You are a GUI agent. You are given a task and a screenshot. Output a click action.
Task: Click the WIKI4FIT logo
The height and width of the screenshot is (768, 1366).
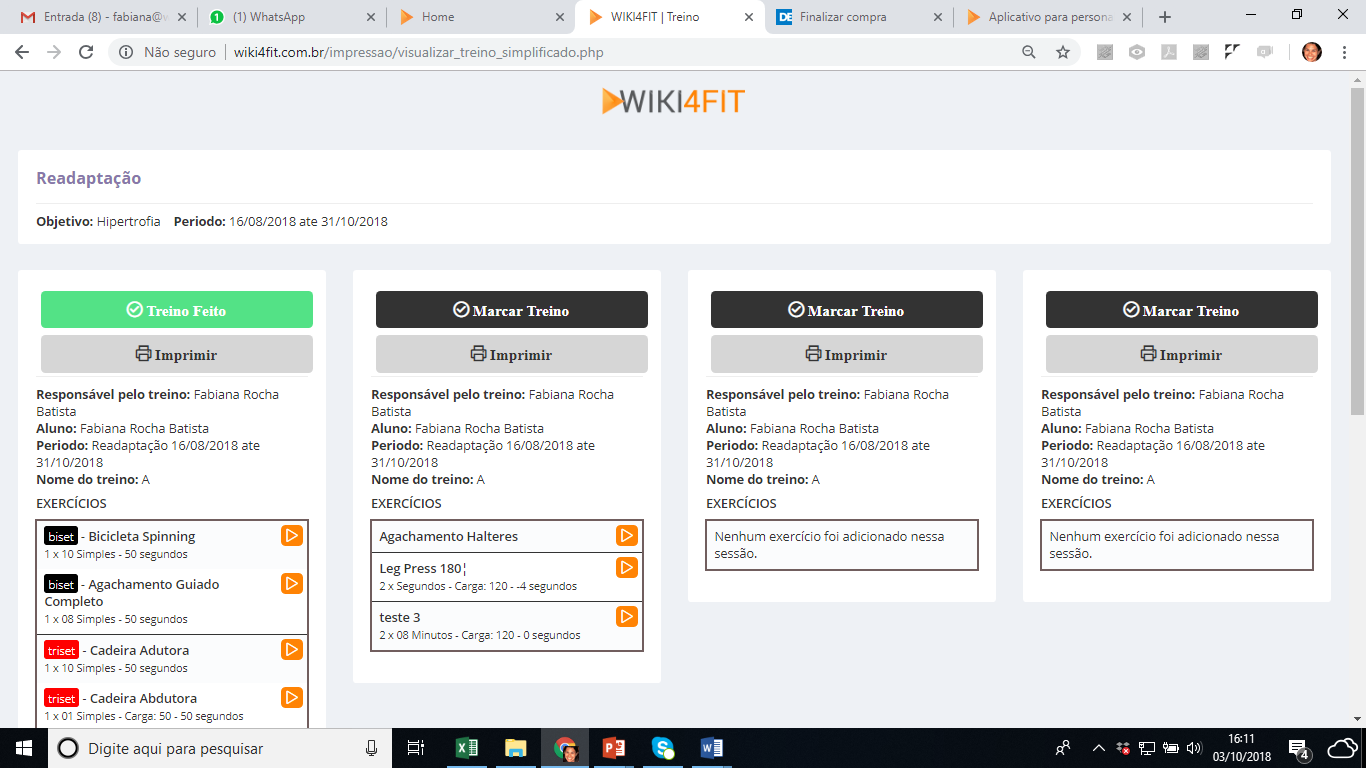673,101
